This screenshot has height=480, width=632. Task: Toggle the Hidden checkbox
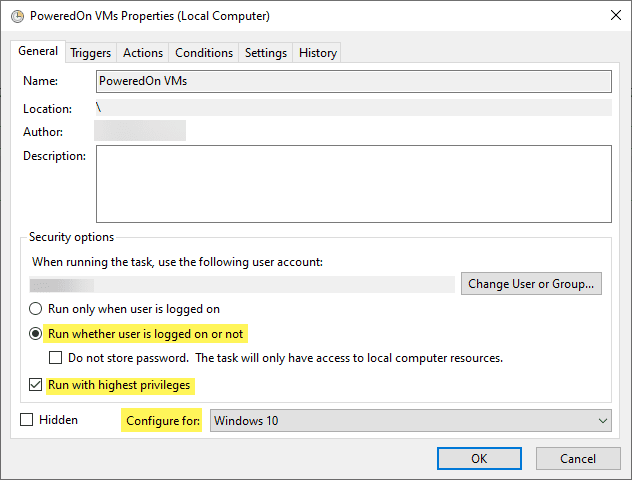(27, 421)
